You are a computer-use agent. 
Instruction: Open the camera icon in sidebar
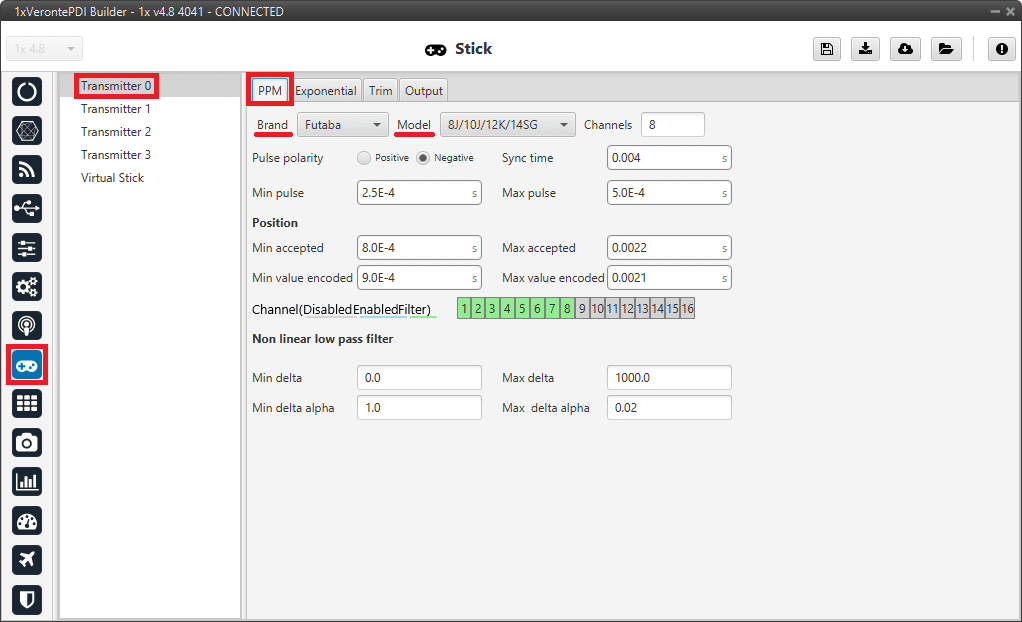click(x=27, y=442)
